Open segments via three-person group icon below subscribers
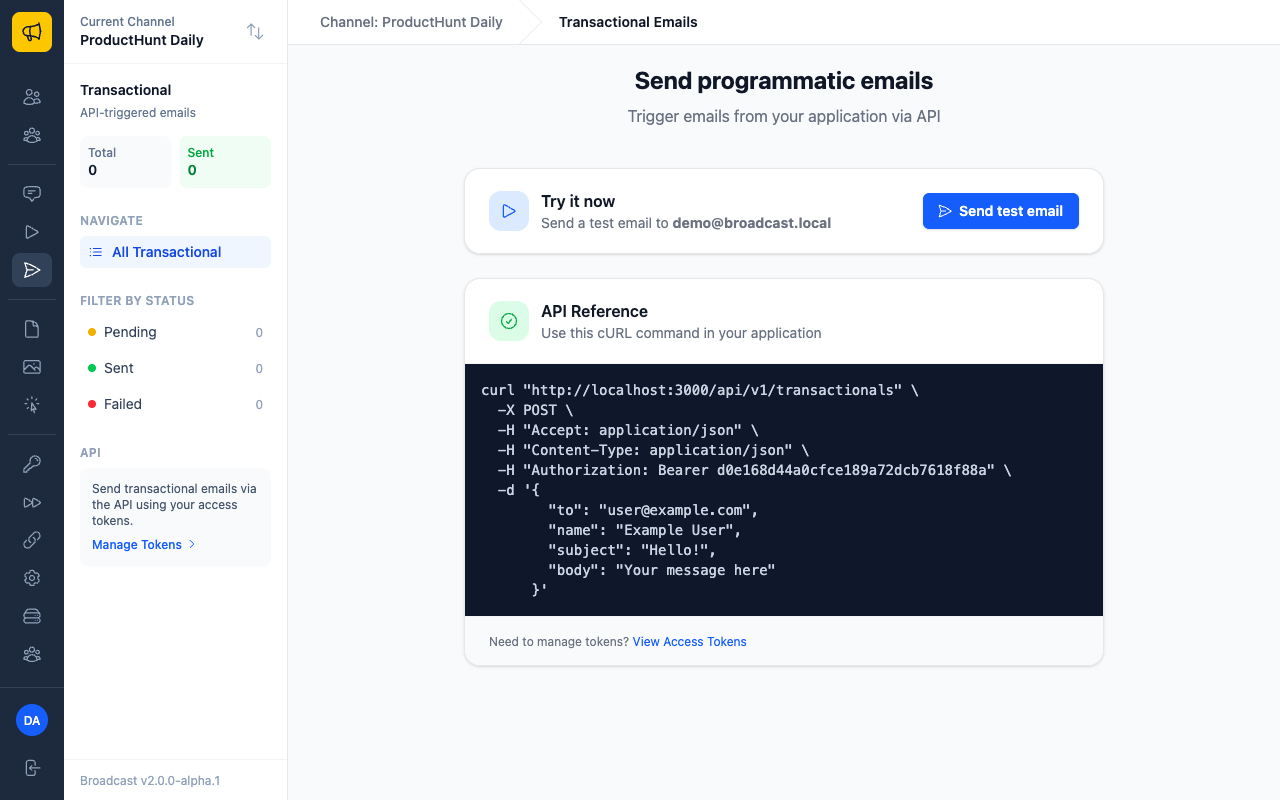Image resolution: width=1280 pixels, height=800 pixels. [x=32, y=135]
